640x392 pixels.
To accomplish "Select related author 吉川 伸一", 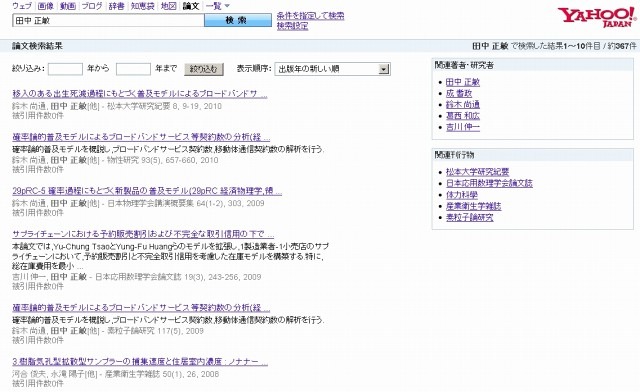I will [x=463, y=127].
